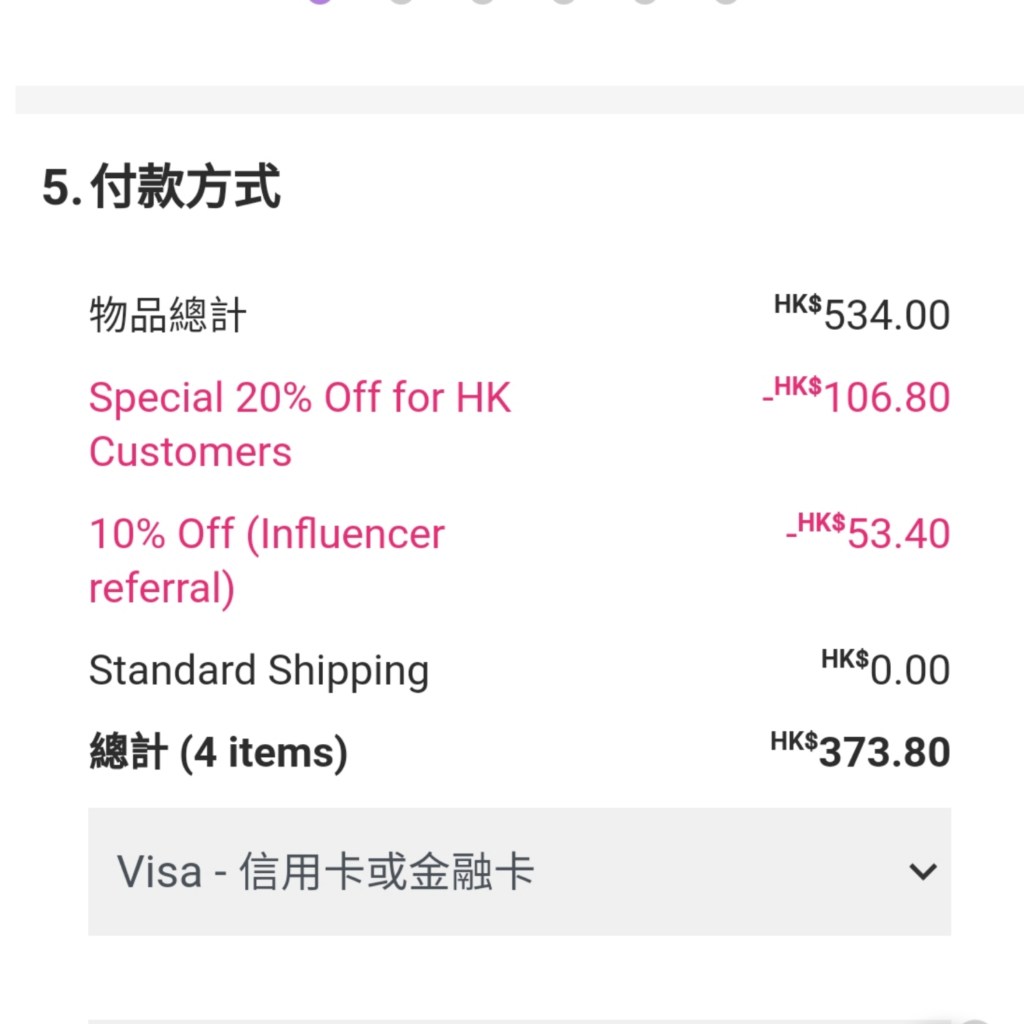Go to the third carousel dot
The image size is (1024, 1024).
[482, 2]
